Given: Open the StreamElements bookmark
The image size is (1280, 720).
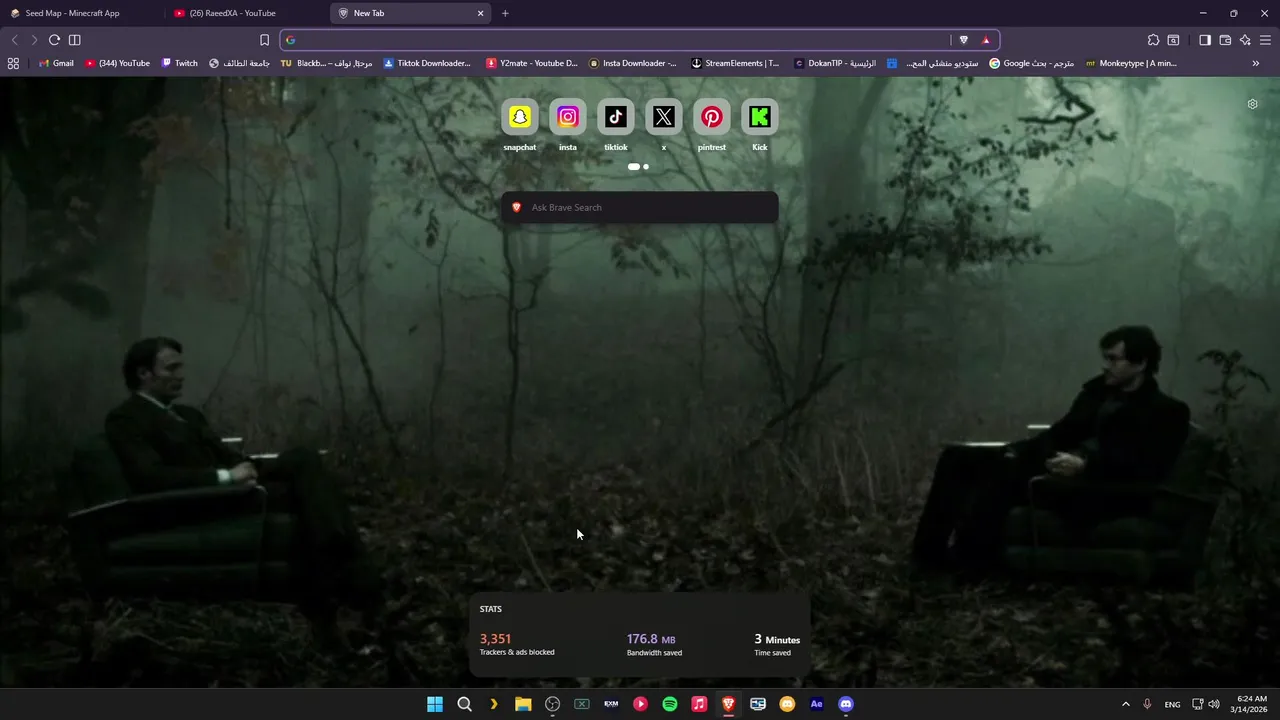Looking at the screenshot, I should tap(735, 63).
